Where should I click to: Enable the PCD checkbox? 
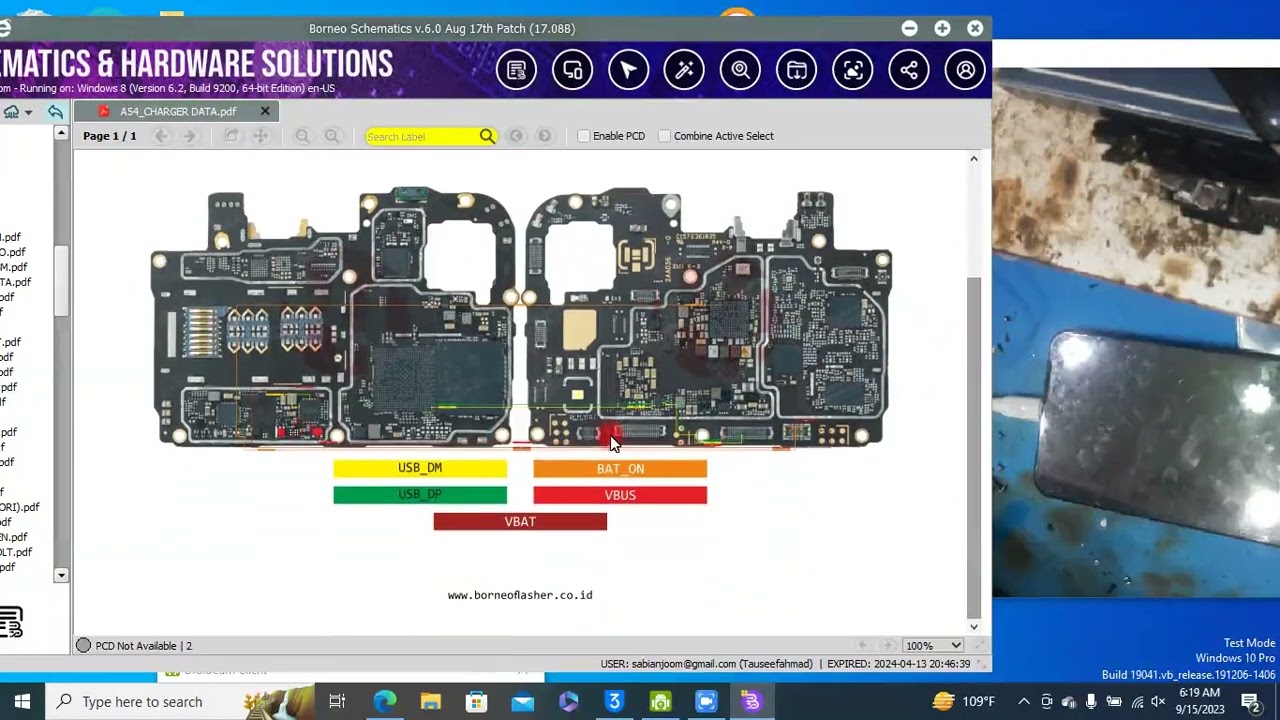click(x=584, y=136)
